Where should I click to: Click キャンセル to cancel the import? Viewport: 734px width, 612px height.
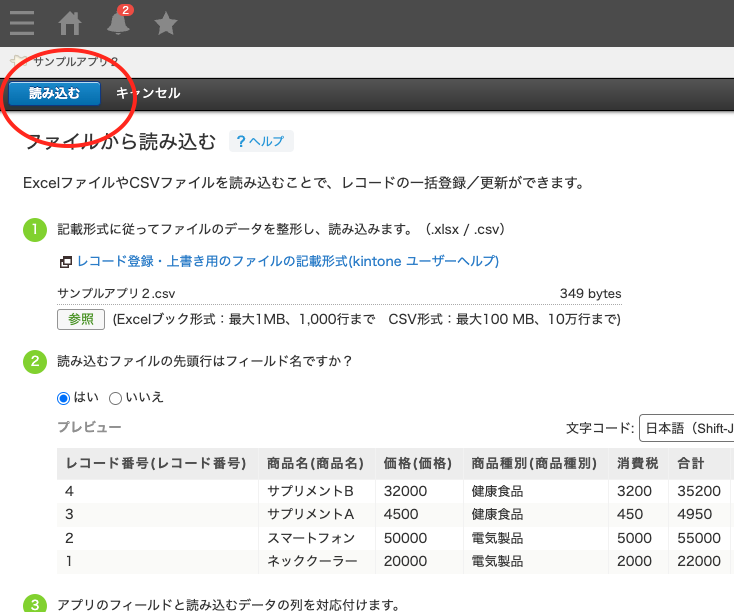(x=148, y=93)
